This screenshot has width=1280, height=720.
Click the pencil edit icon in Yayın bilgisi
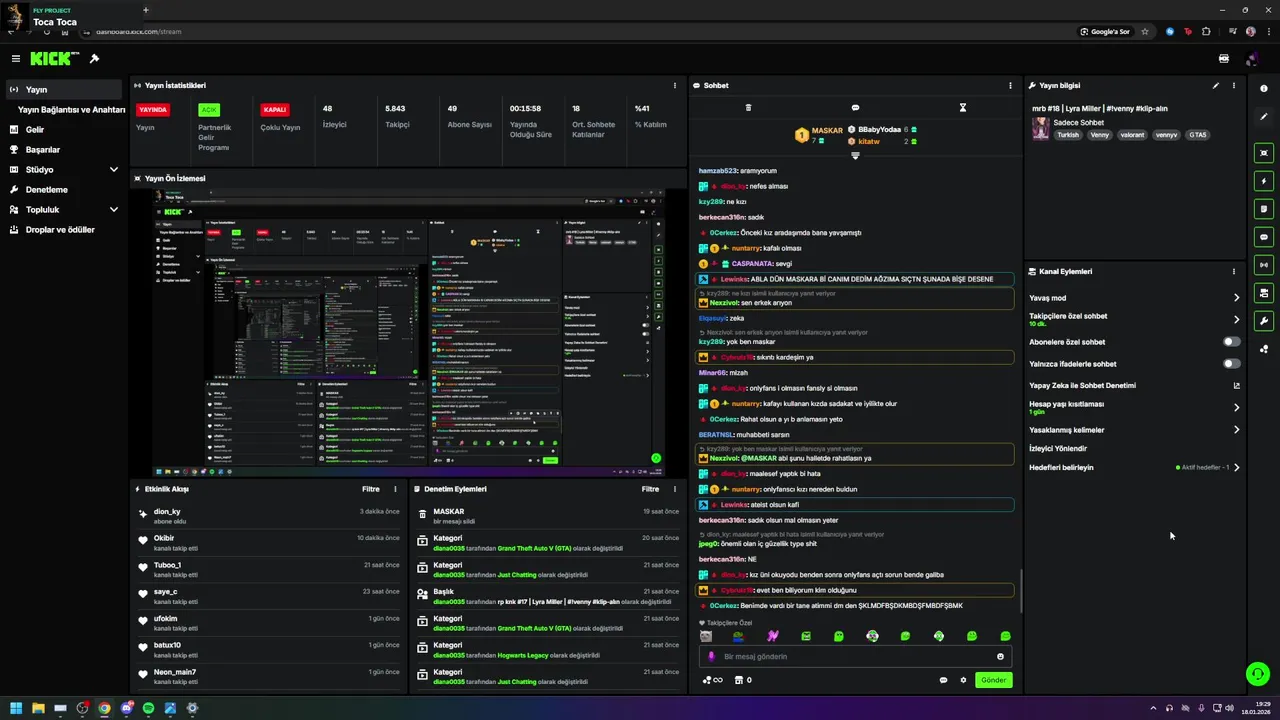1216,86
